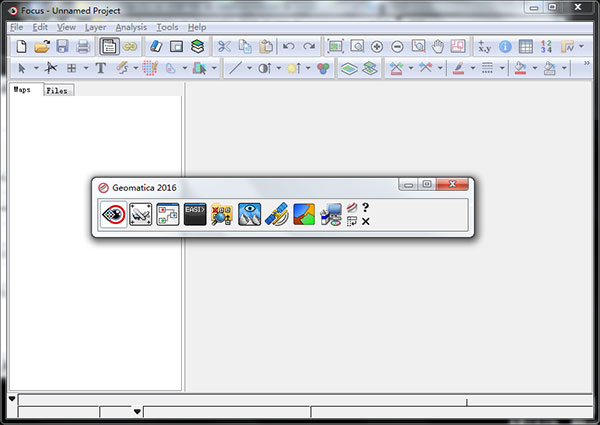Image resolution: width=600 pixels, height=425 pixels.
Task: Click the framed image icon after Redo
Action: point(336,47)
